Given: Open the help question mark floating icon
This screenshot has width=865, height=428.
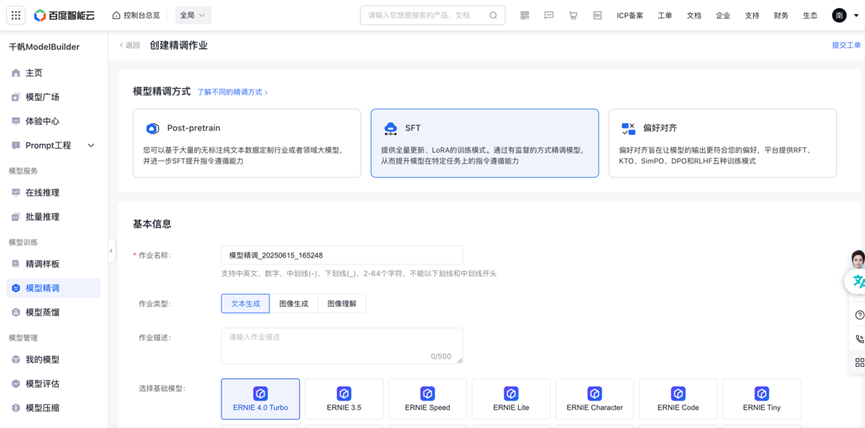Looking at the screenshot, I should tap(859, 315).
